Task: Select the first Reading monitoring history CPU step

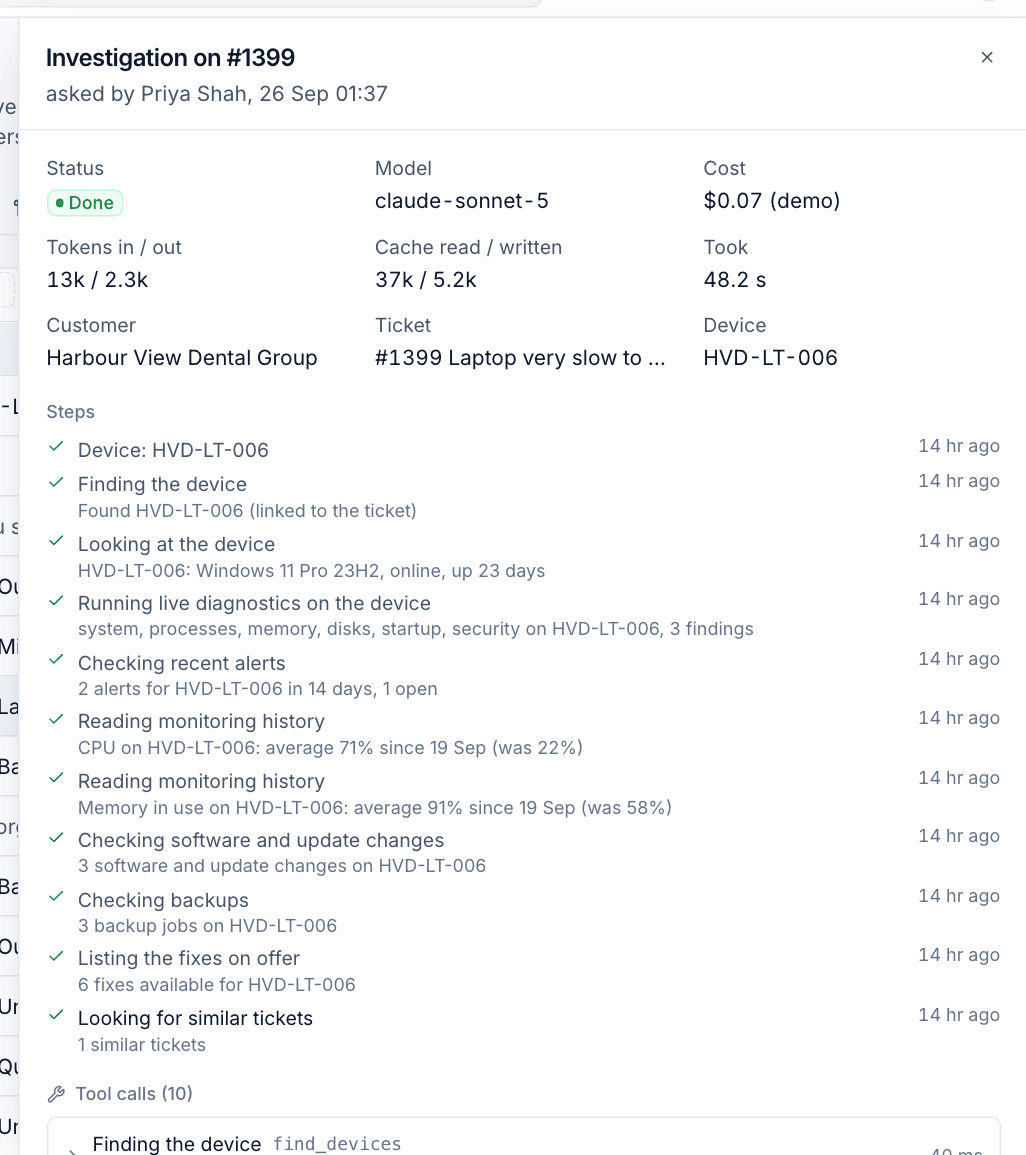Action: point(524,734)
